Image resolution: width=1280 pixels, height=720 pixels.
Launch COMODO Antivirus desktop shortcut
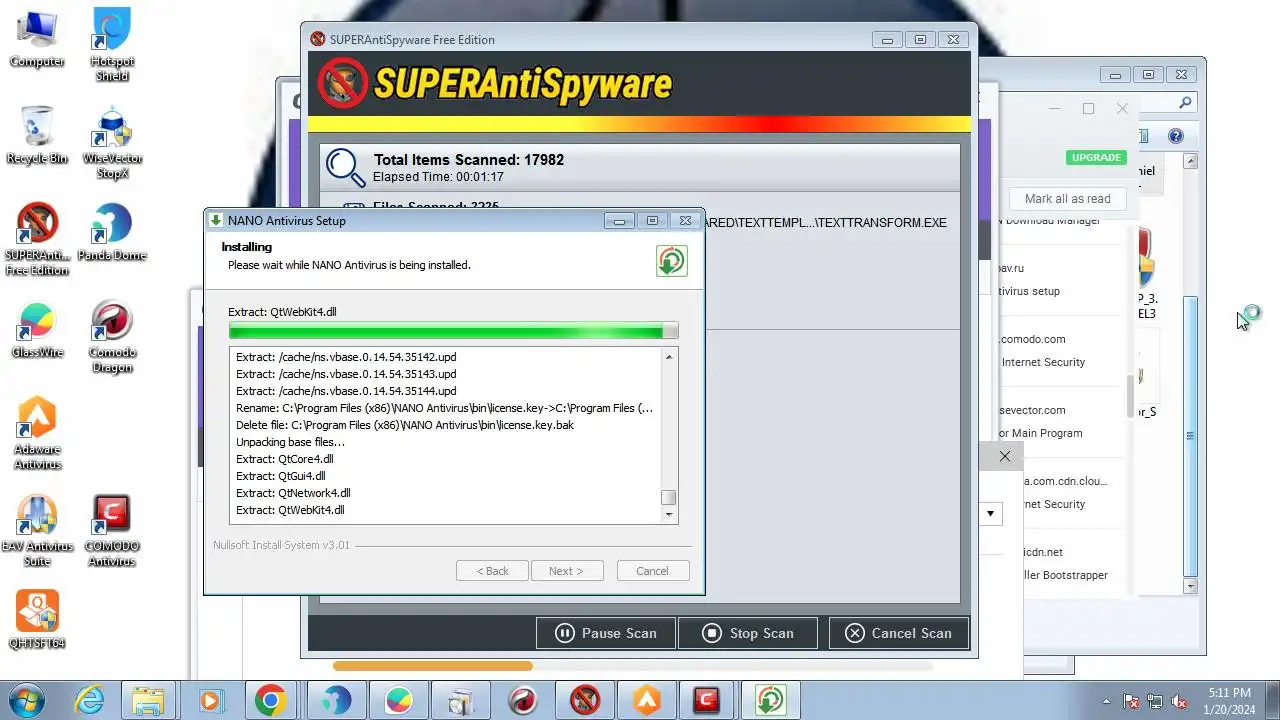pos(112,530)
